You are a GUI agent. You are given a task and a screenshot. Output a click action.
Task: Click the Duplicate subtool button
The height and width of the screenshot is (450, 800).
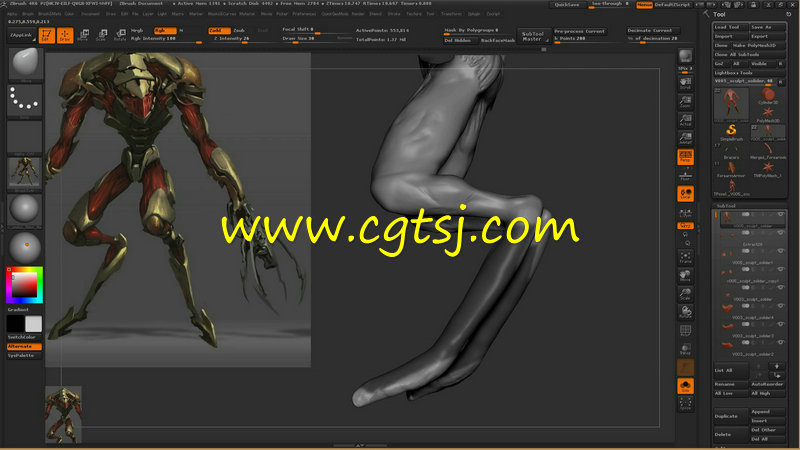pos(731,416)
